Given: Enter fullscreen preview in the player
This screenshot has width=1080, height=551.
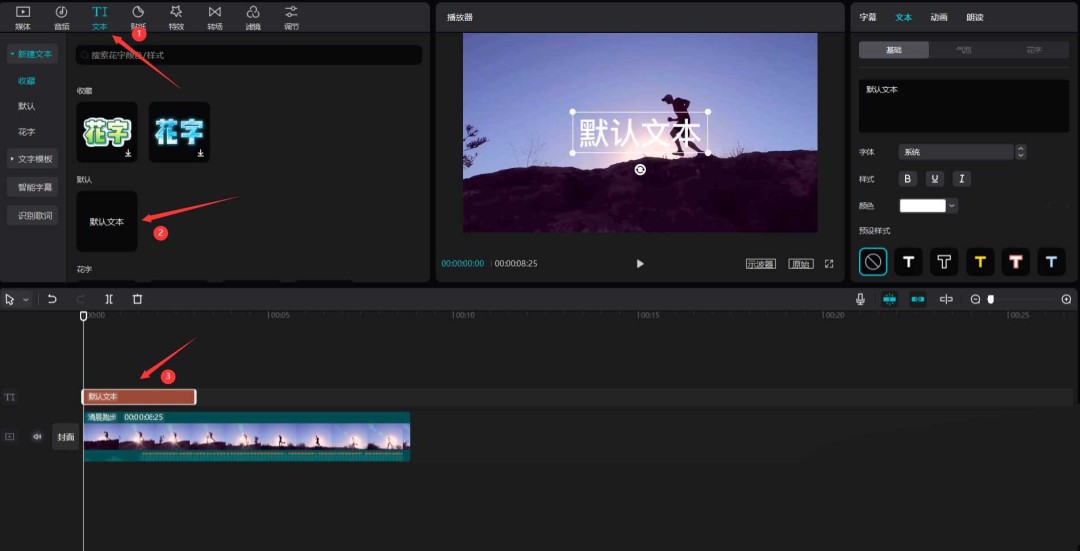Looking at the screenshot, I should (x=828, y=264).
